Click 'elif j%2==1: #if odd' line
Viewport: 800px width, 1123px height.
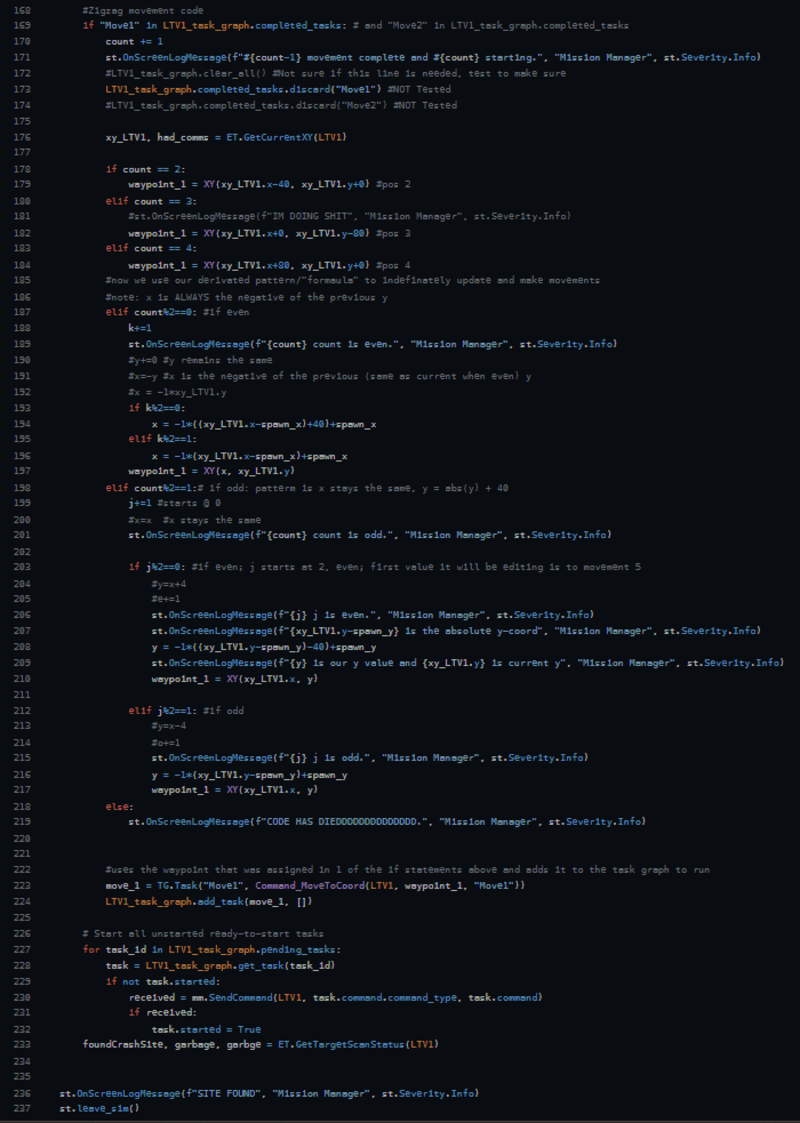click(x=185, y=711)
